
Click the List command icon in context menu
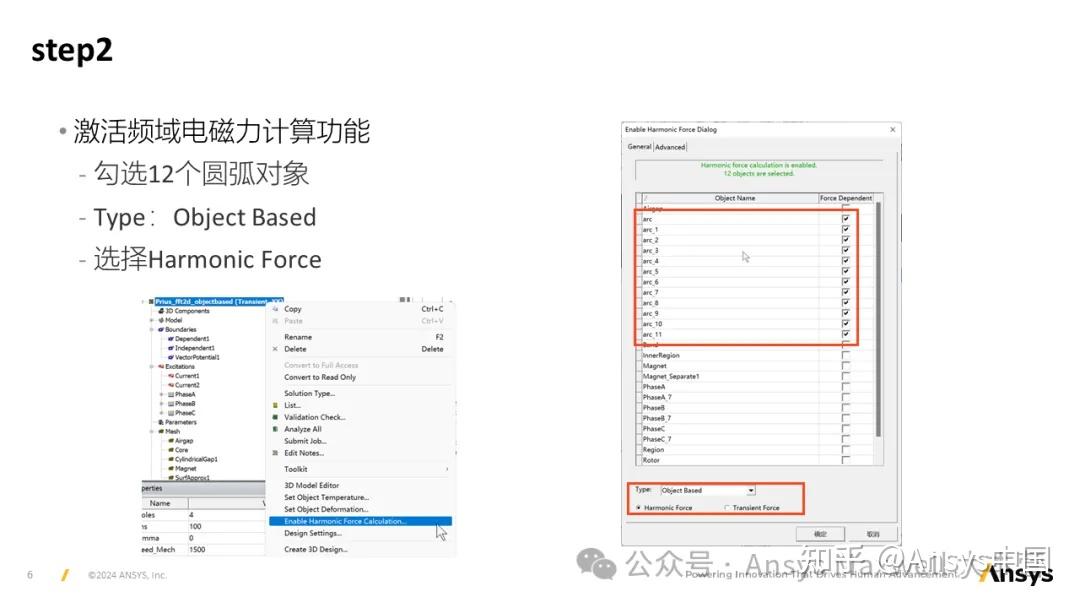[274, 405]
